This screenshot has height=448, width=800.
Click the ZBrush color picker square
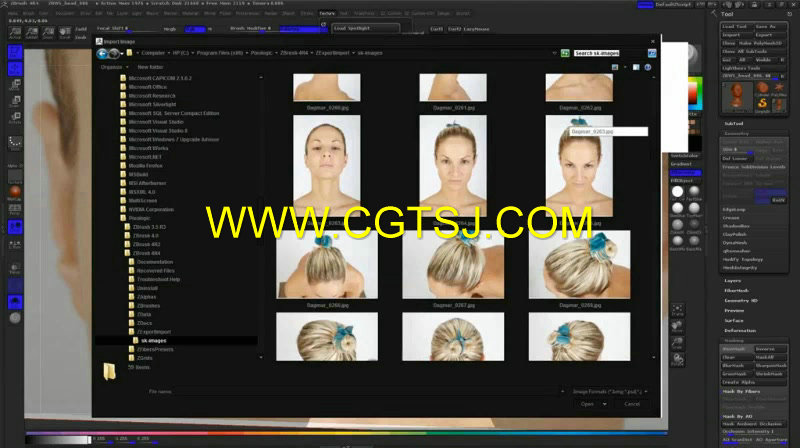coord(695,94)
